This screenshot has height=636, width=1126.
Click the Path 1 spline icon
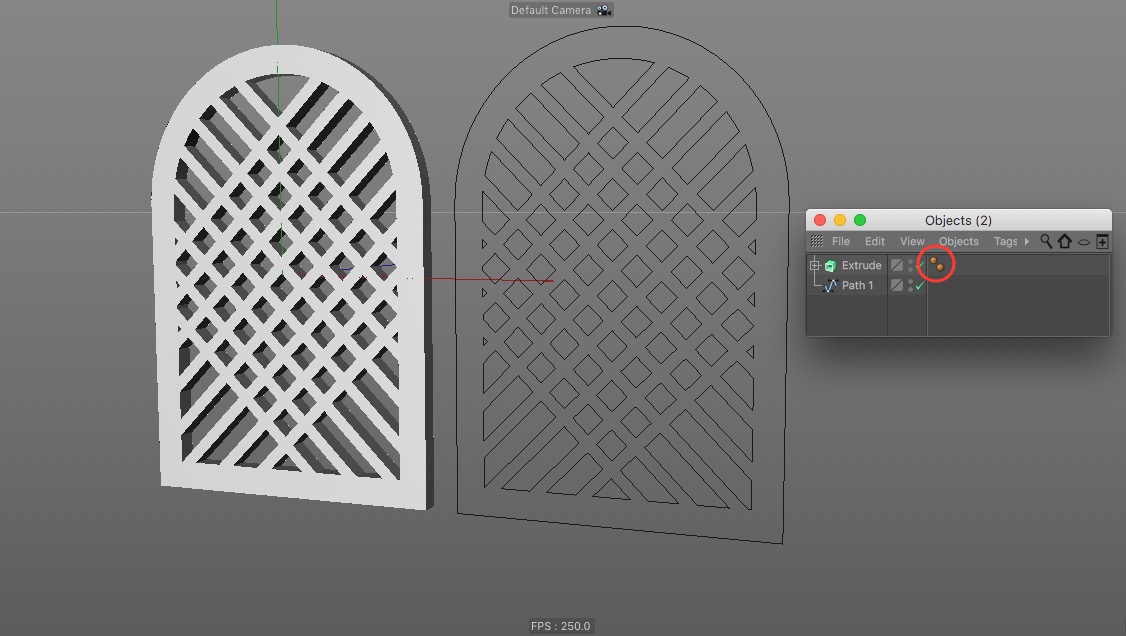[x=830, y=286]
